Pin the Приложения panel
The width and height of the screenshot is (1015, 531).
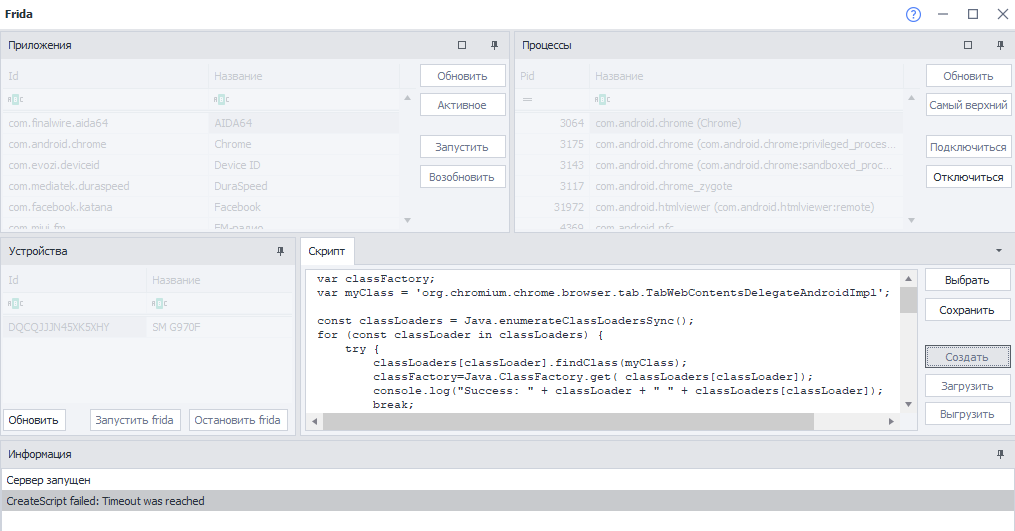[x=494, y=45]
